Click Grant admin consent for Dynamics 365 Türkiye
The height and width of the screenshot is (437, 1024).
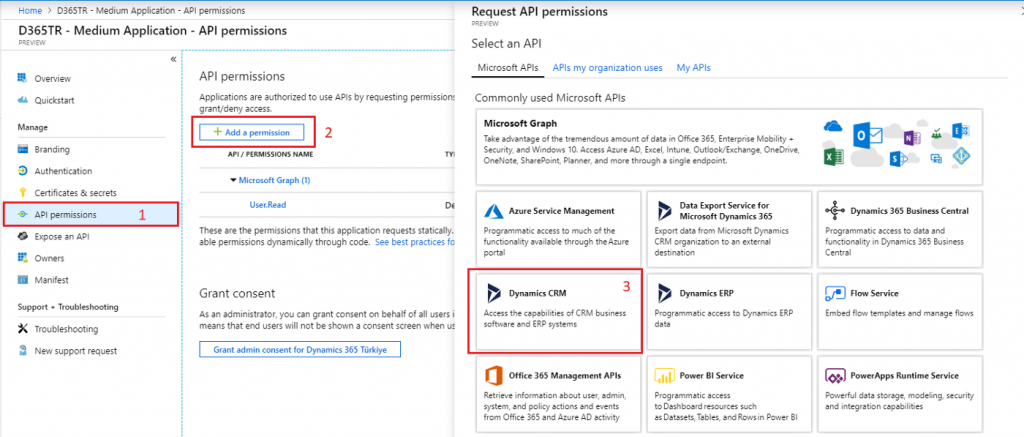pos(300,349)
